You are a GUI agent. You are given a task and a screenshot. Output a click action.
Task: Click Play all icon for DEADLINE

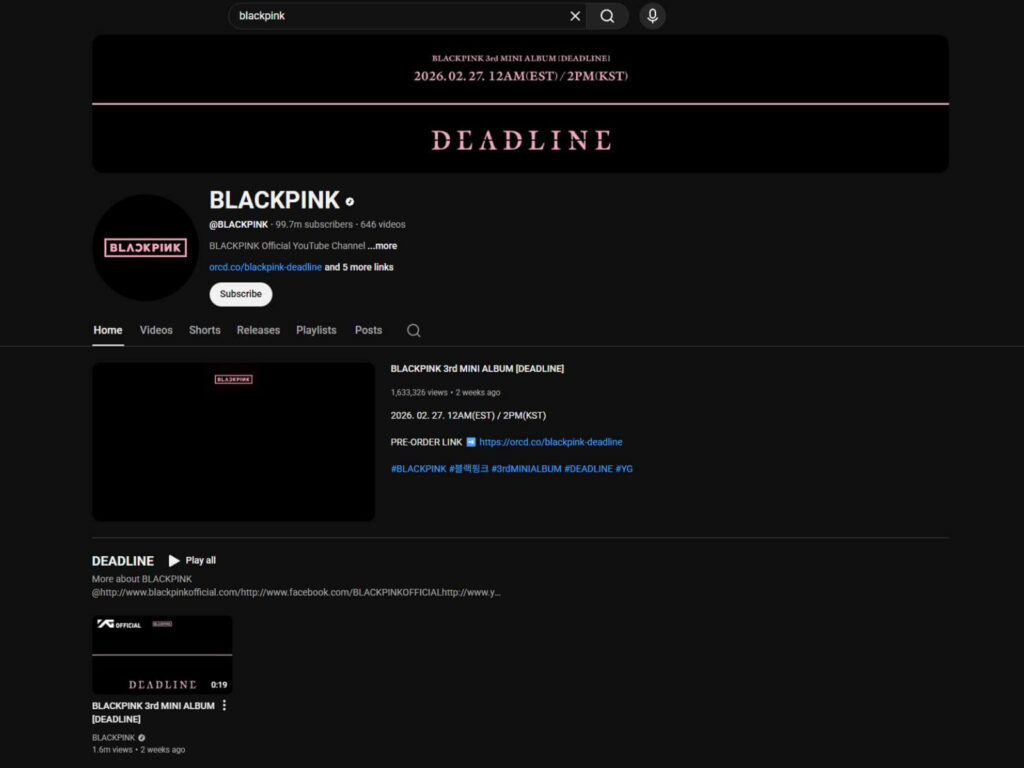tap(174, 561)
